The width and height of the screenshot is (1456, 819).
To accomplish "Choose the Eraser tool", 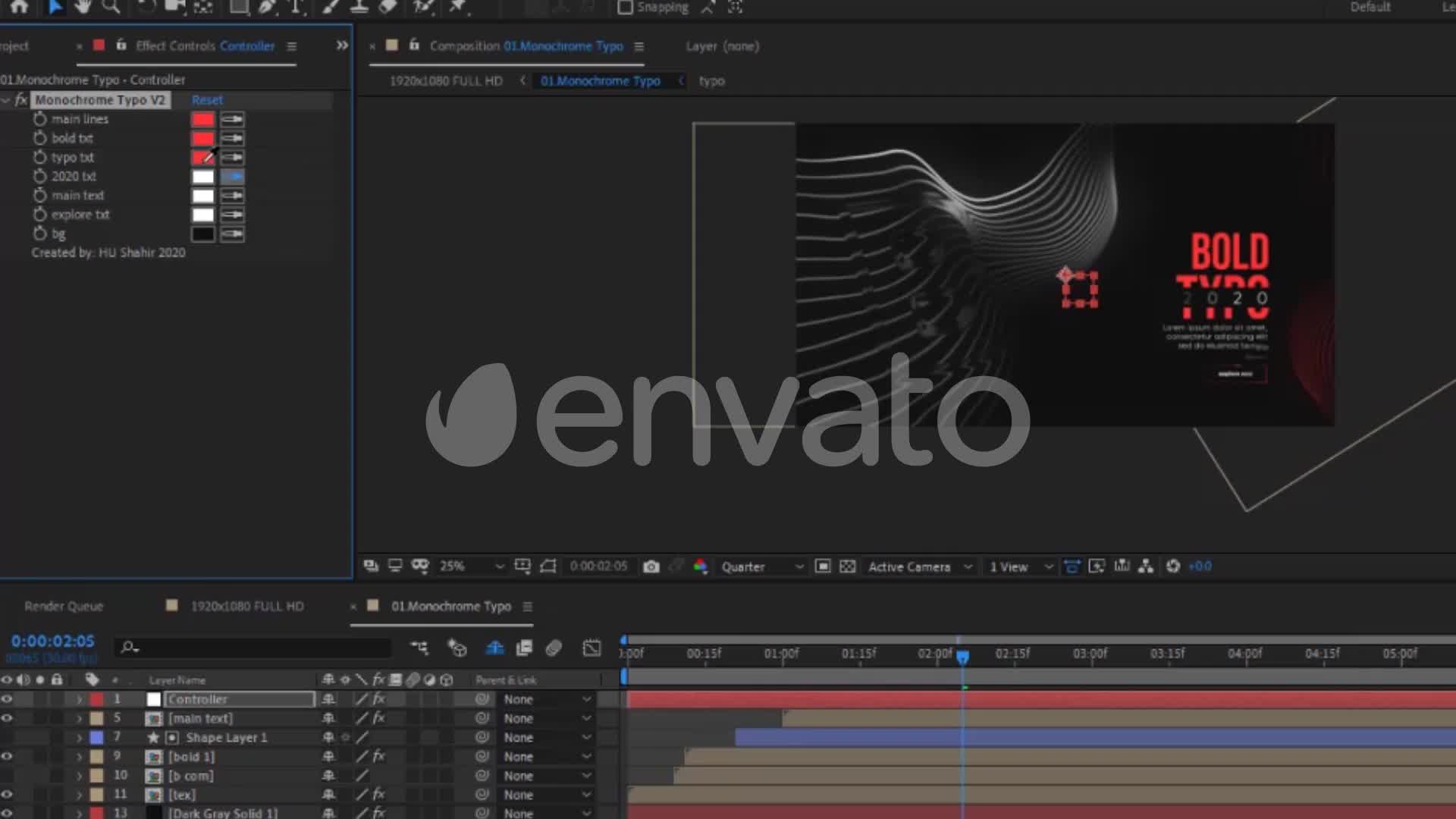I will pos(388,7).
